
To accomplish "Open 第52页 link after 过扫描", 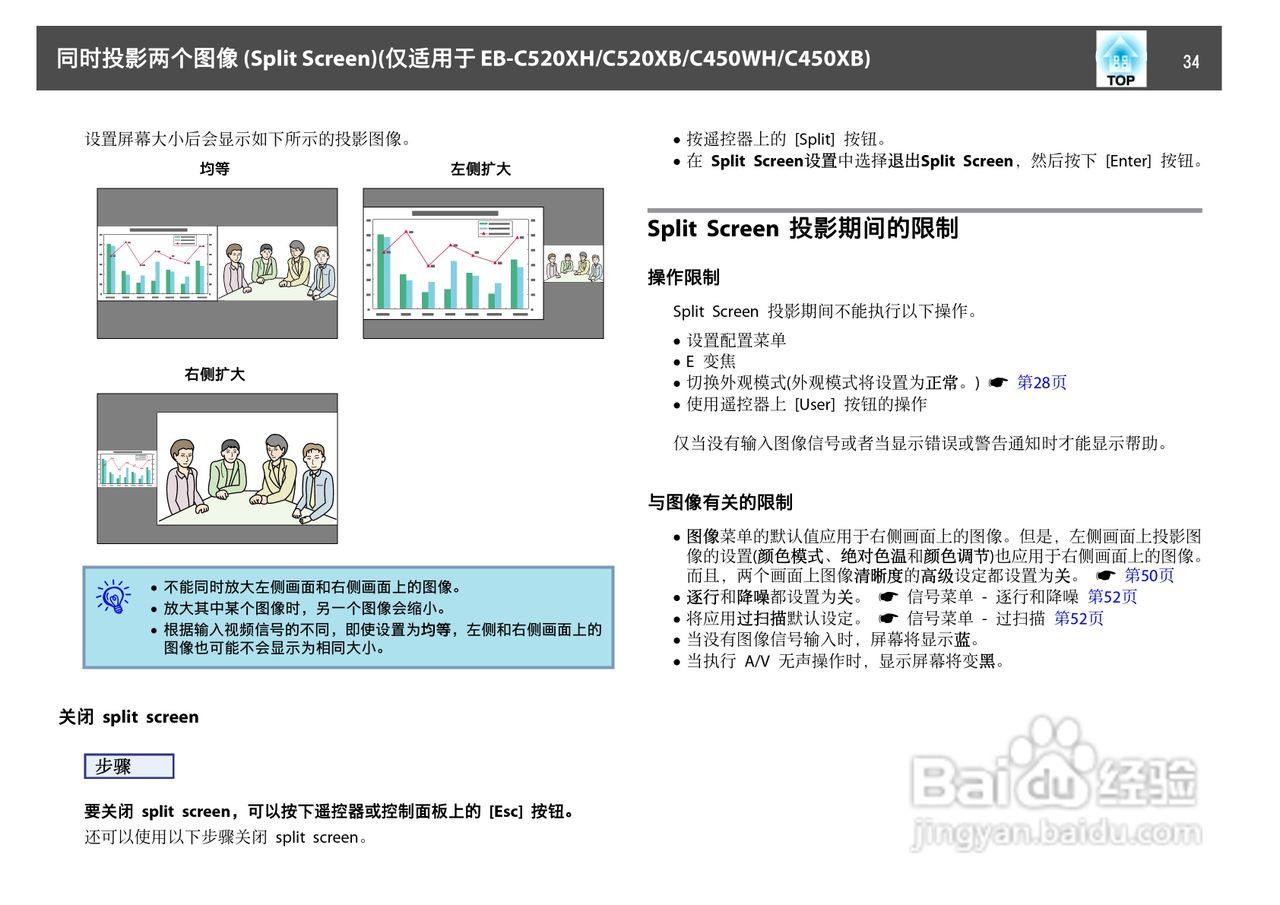I will tap(1079, 618).
